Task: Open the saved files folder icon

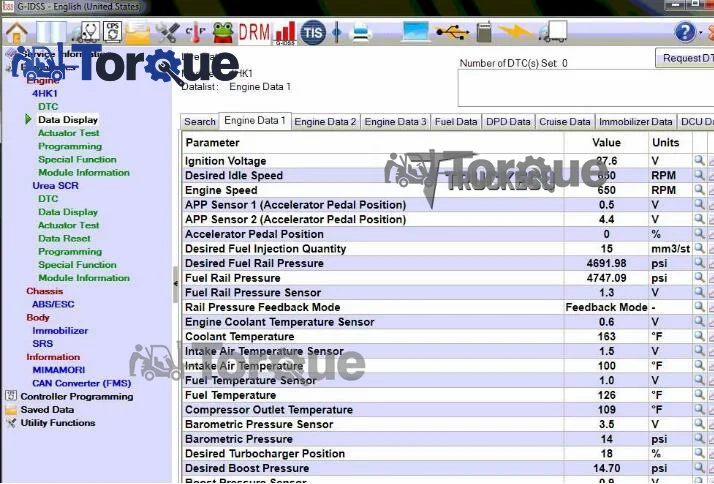Action: 138,33
